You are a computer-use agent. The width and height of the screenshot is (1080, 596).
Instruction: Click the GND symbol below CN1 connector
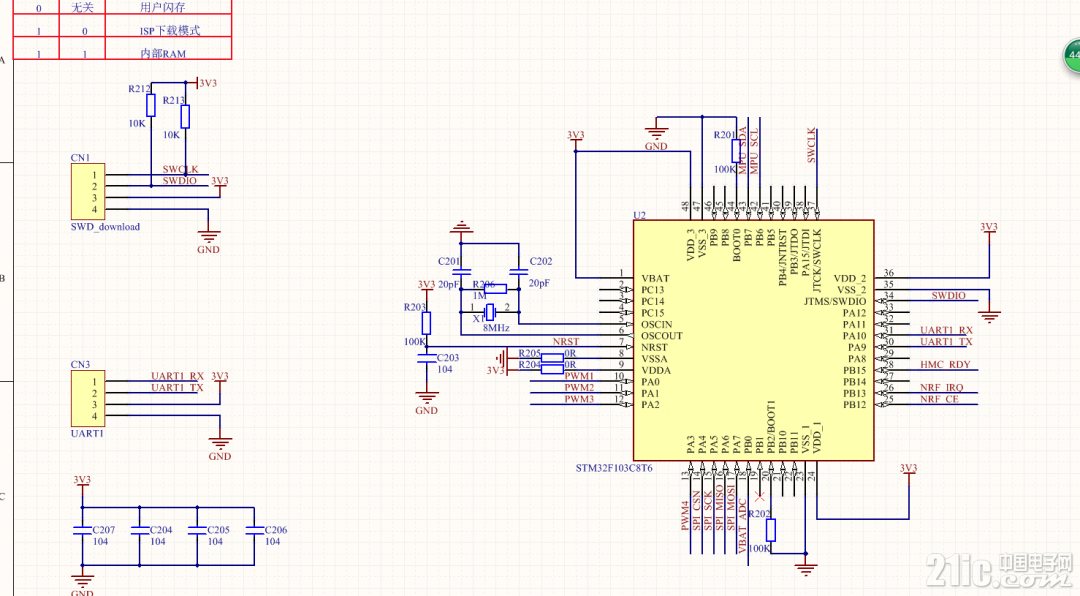coord(208,236)
